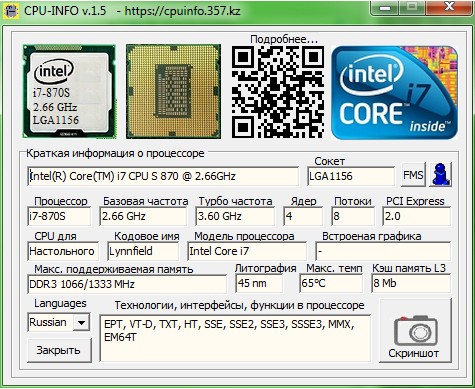Click the technologies text box listing EPT, VT-D
Viewport: 475px width, 389px height.
pyautogui.click(x=235, y=338)
